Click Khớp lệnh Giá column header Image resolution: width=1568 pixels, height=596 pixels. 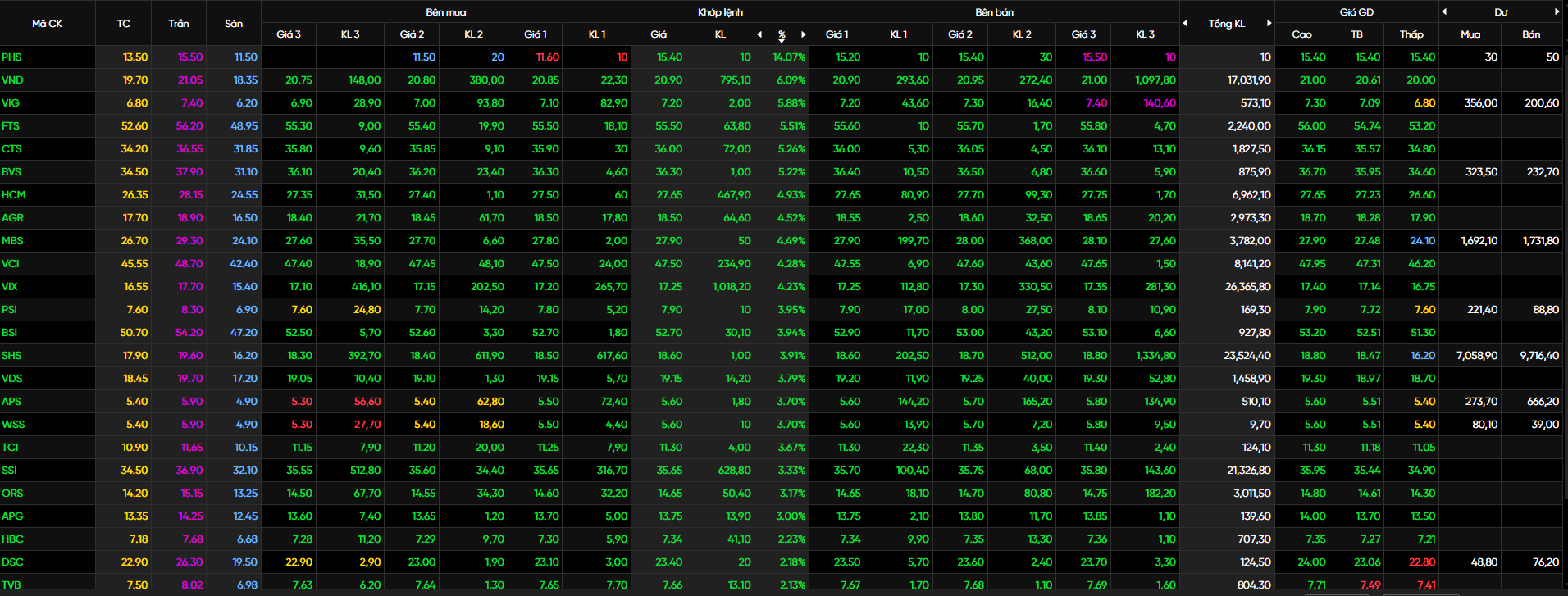(x=659, y=34)
